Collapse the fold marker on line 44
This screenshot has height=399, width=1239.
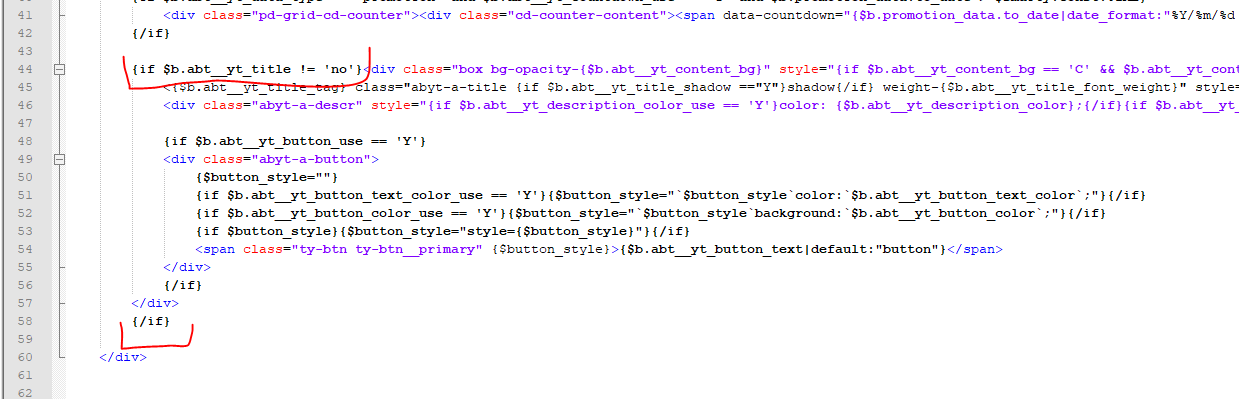click(x=59, y=69)
